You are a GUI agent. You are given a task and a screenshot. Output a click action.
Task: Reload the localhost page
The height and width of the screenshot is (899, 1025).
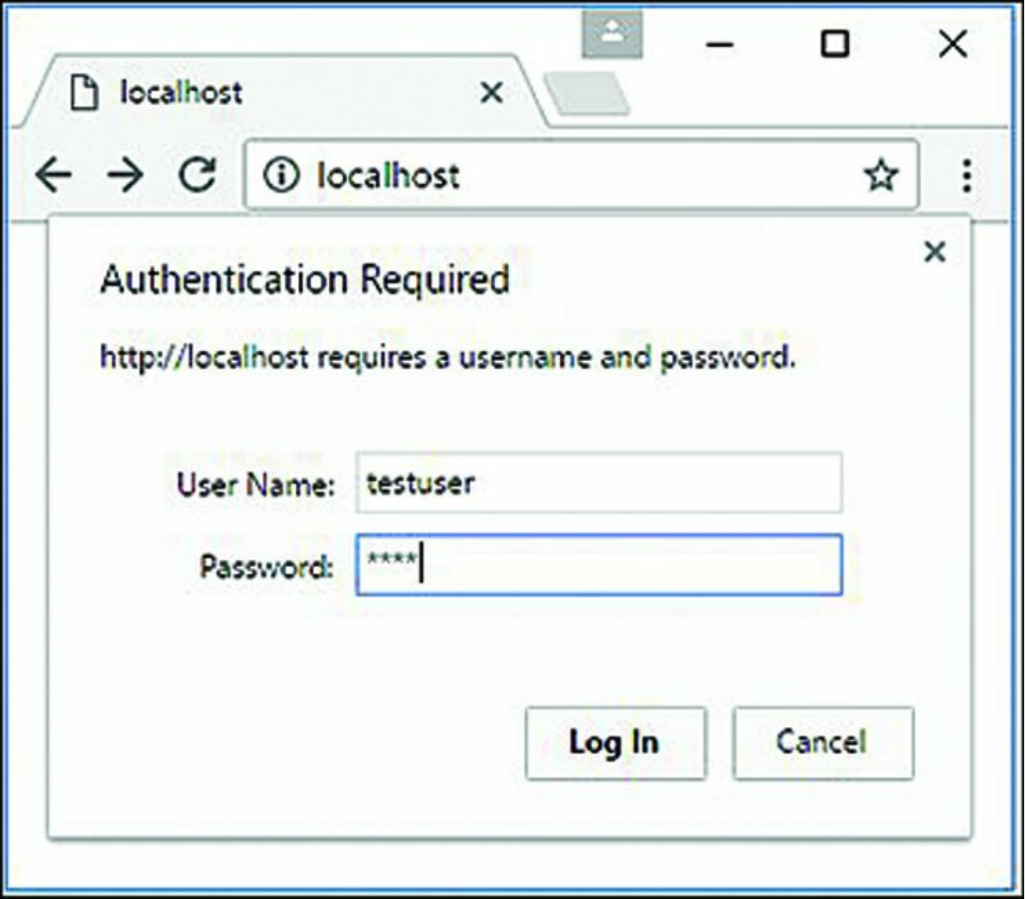click(197, 176)
